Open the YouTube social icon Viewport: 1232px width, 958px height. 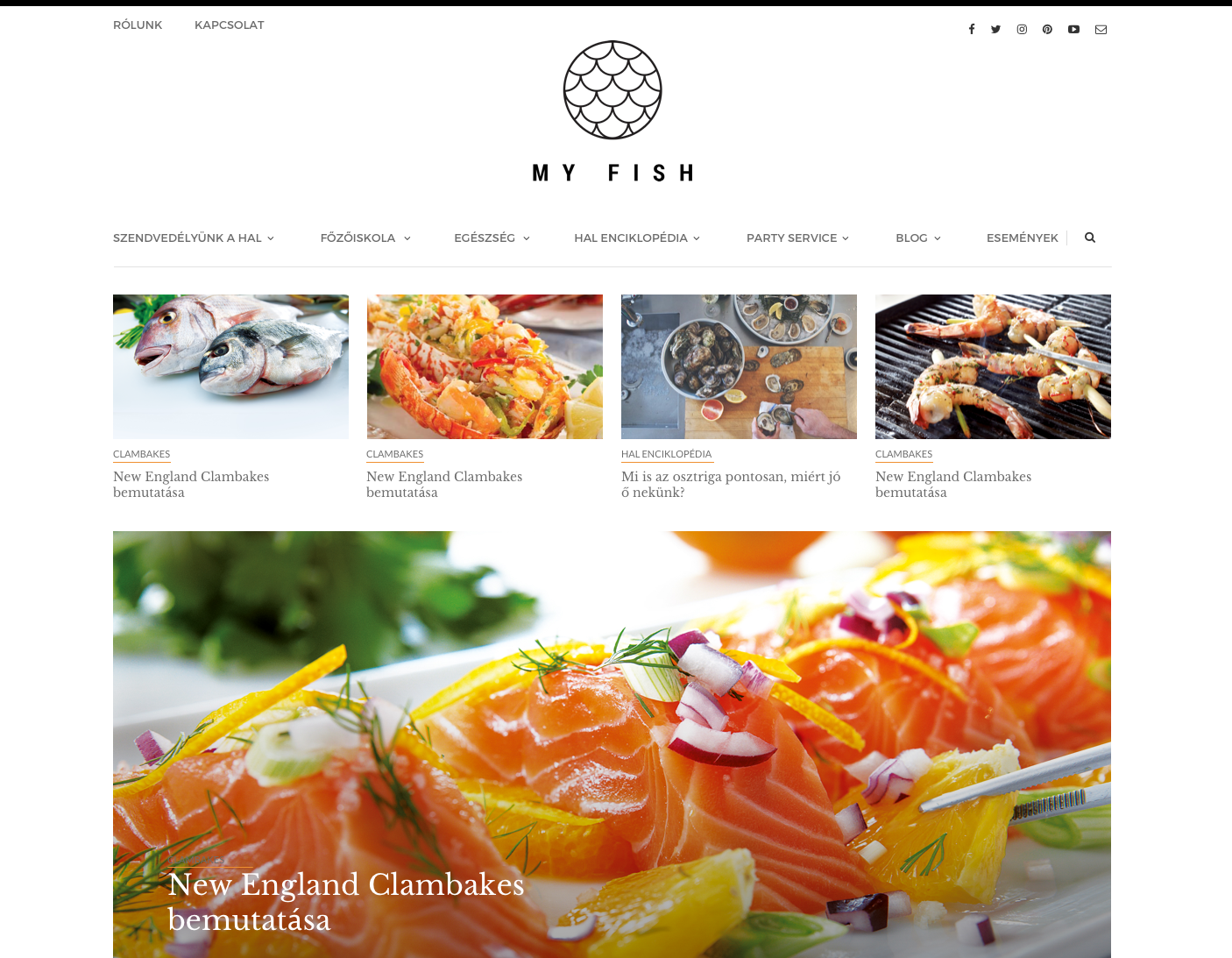click(1073, 29)
